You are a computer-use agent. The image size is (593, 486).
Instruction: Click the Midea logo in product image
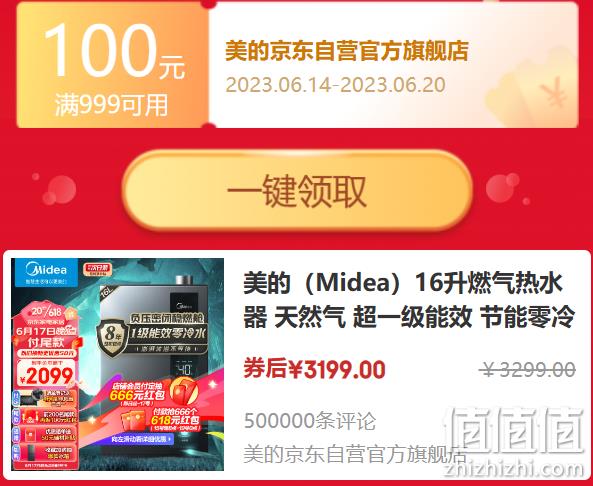[46, 272]
